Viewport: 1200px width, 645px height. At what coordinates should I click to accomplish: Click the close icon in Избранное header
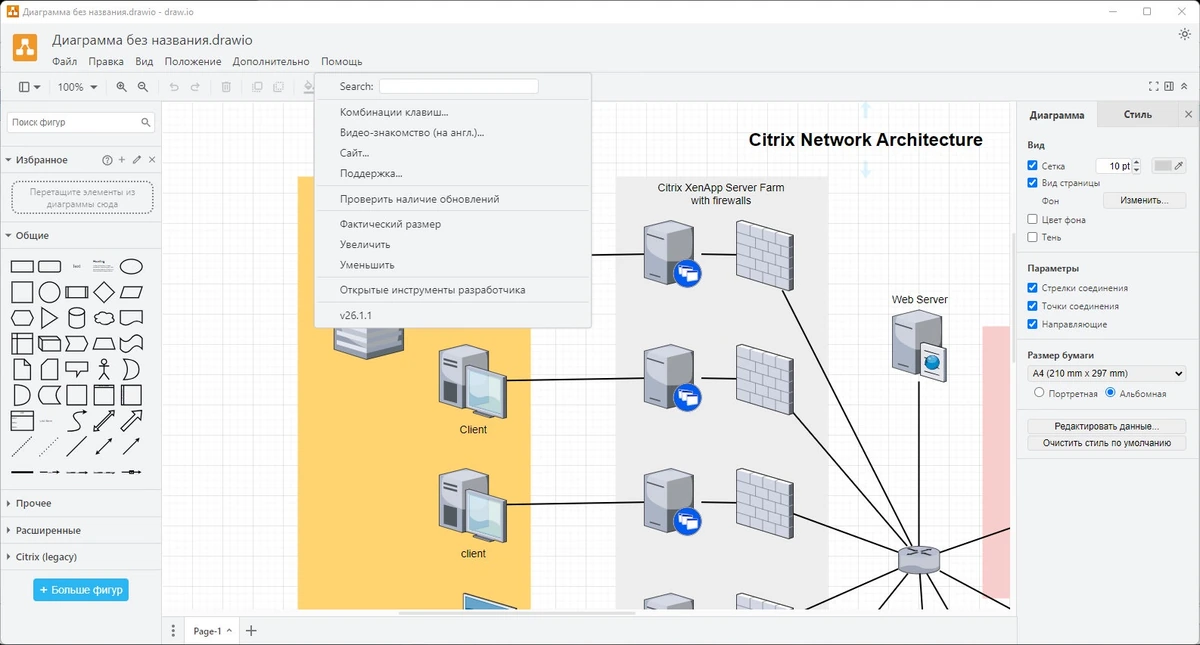151,160
